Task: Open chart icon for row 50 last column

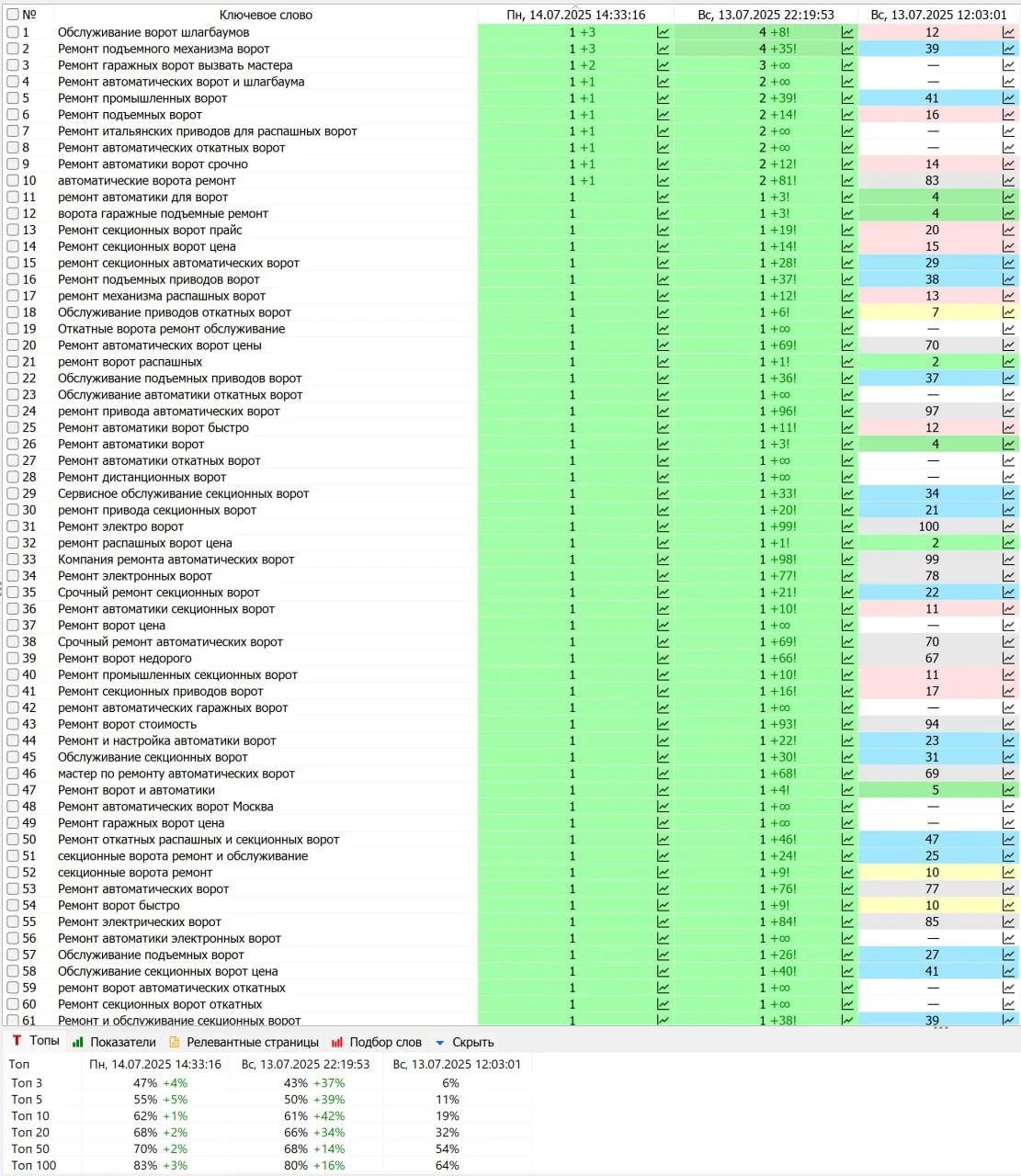Action: (1009, 840)
